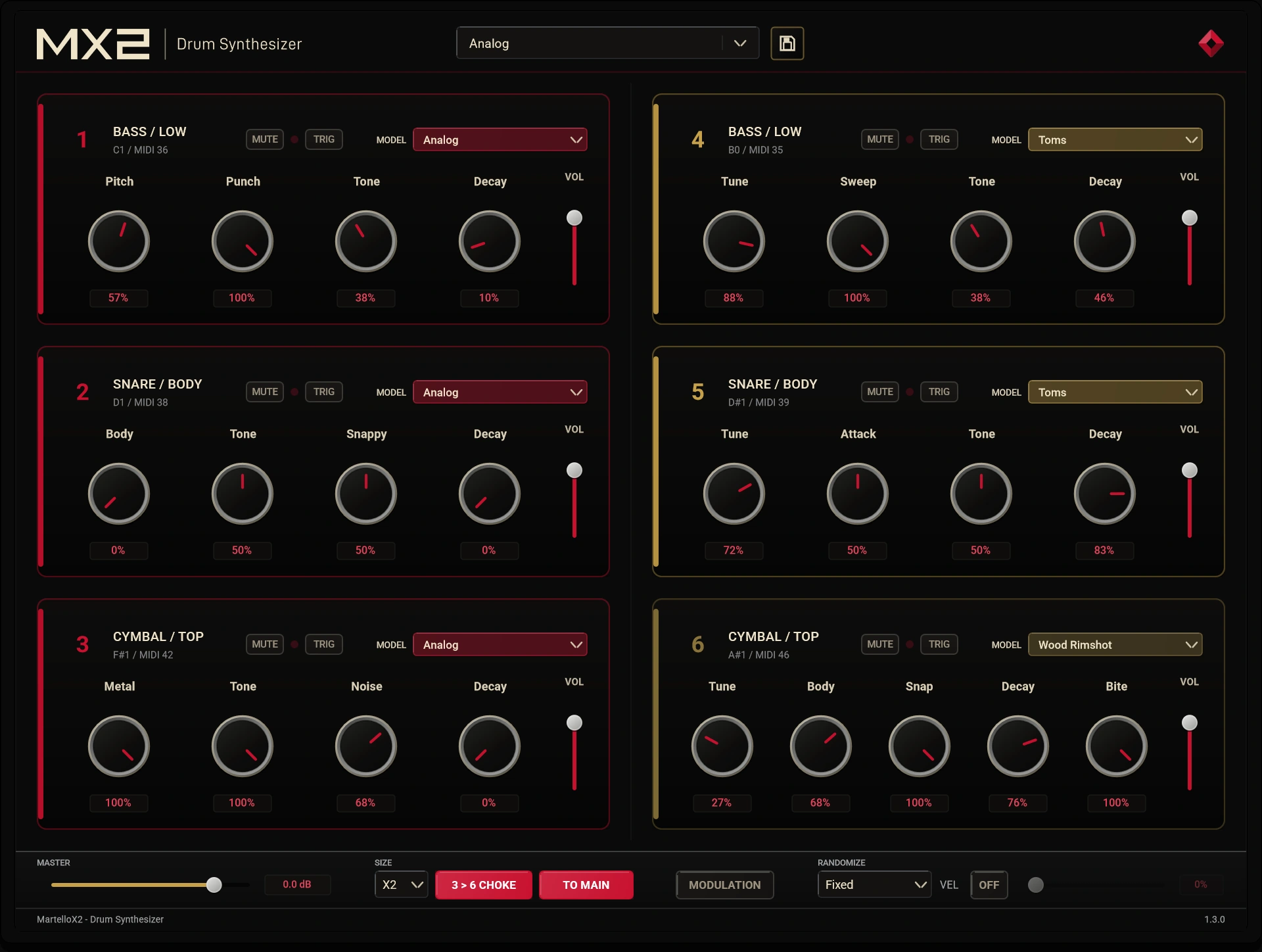This screenshot has height=952, width=1262.
Task: Click the Snappy knob in drum 2
Action: (x=366, y=494)
